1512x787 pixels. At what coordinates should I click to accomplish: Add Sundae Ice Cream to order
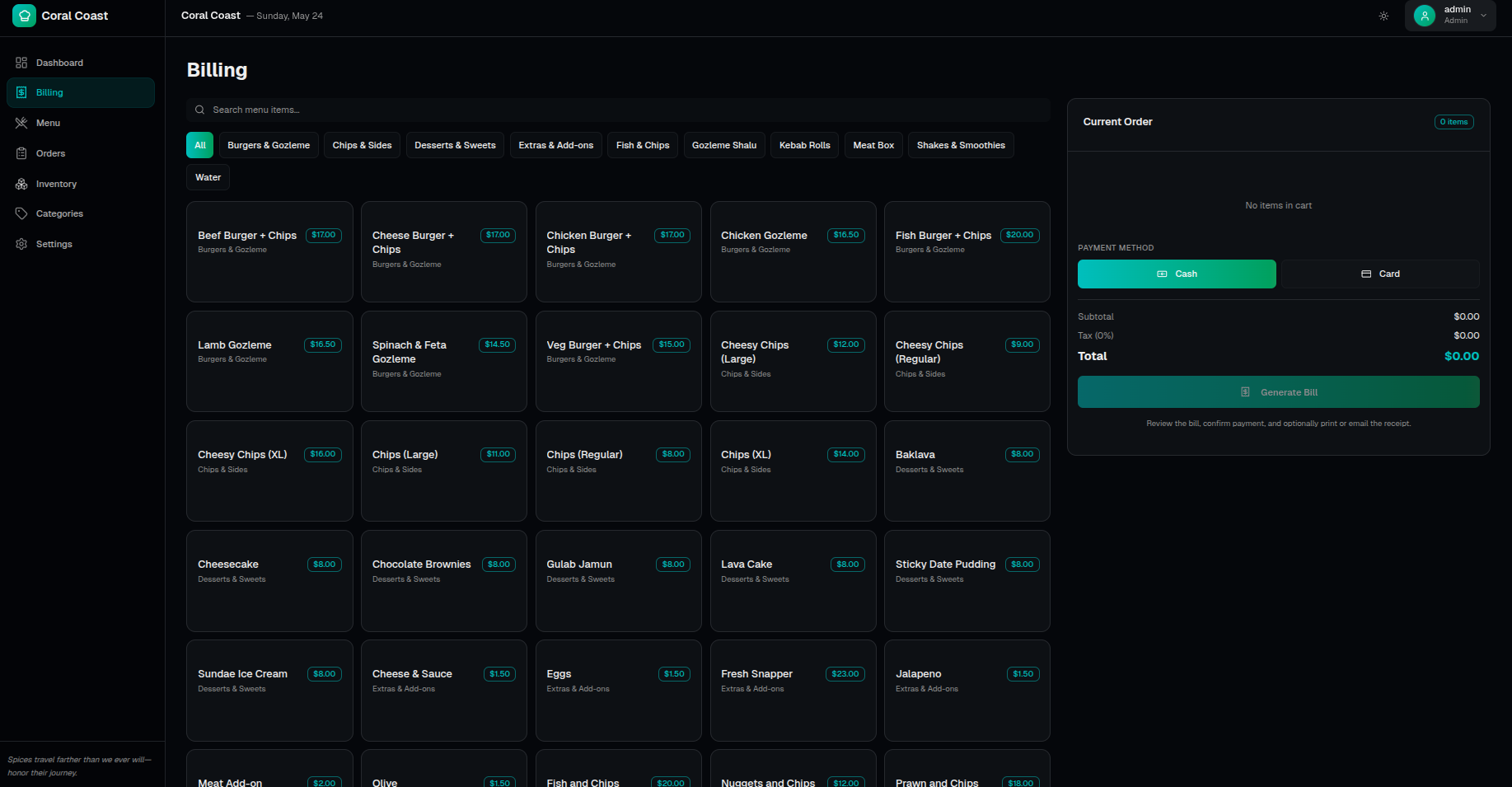[269, 691]
